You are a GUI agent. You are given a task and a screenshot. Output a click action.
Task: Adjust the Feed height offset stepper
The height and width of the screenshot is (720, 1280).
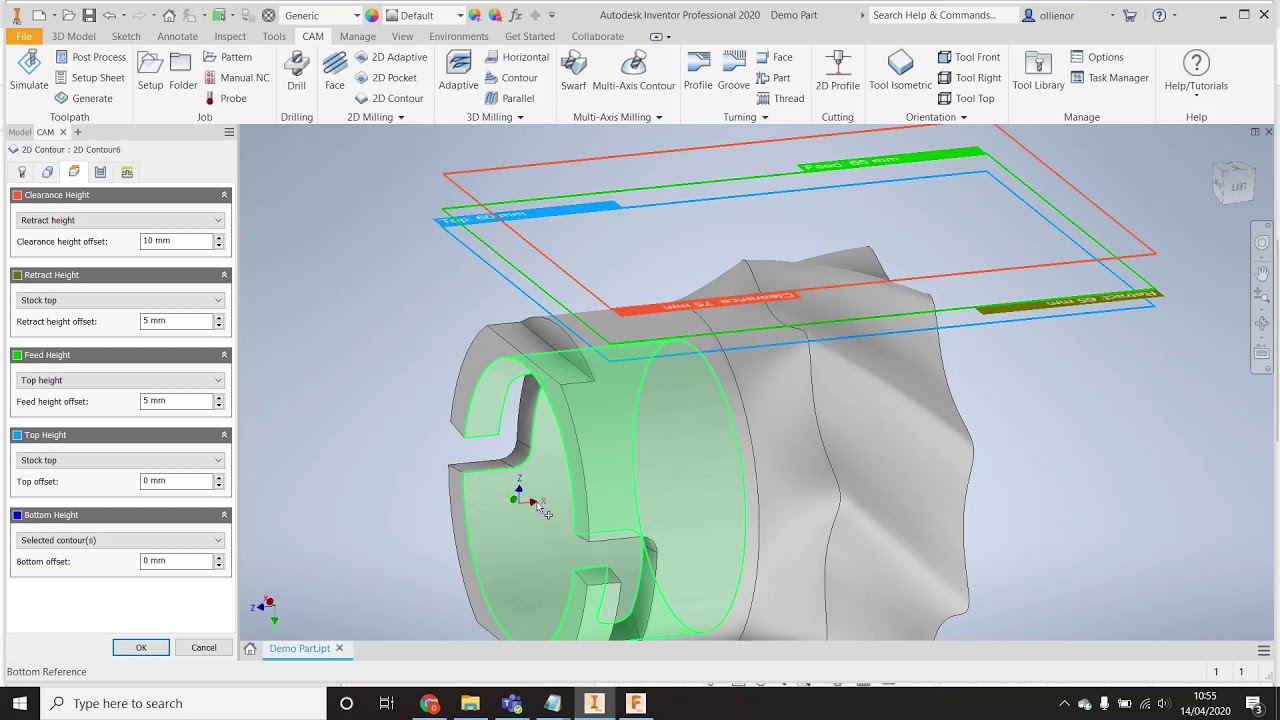tap(219, 401)
